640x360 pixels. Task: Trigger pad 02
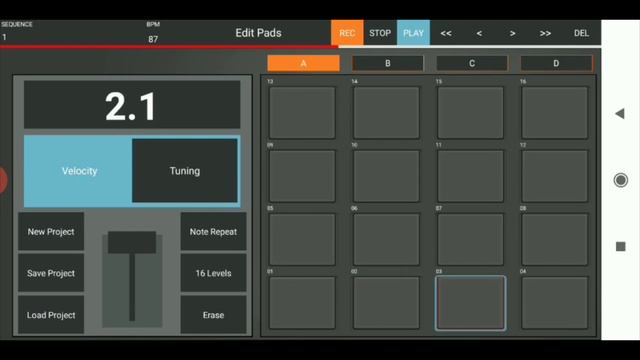point(386,302)
